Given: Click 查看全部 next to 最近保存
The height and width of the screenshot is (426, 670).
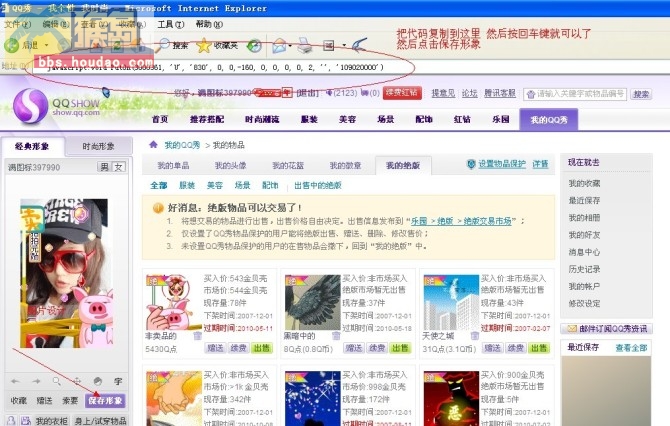Looking at the screenshot, I should (x=631, y=348).
